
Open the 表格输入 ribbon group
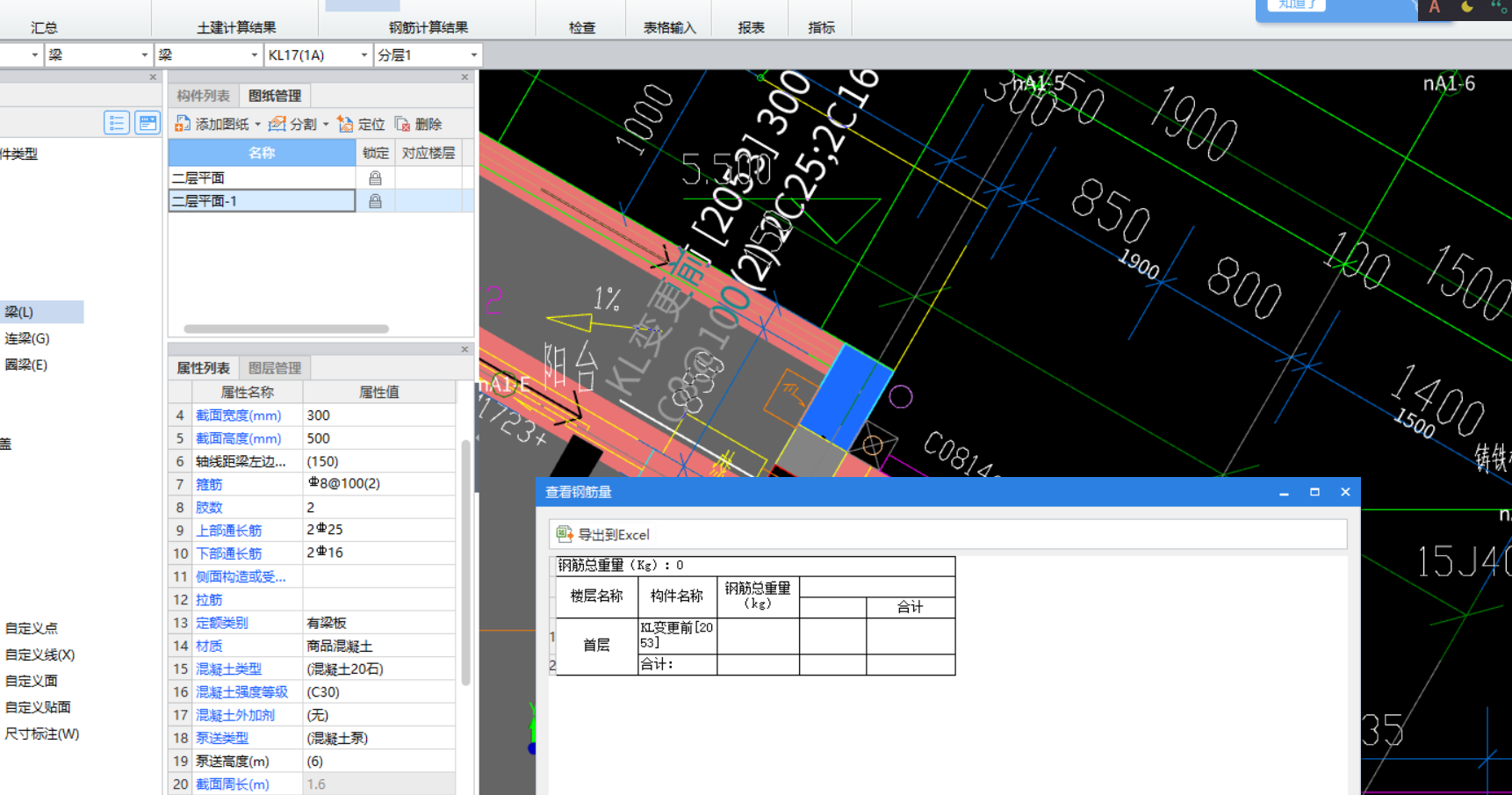(x=669, y=27)
